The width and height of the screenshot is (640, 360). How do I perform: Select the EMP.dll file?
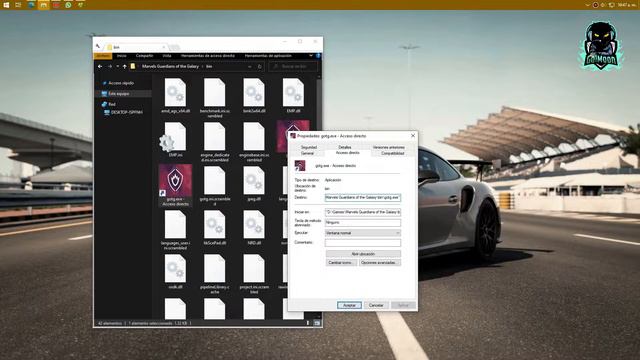click(x=293, y=96)
